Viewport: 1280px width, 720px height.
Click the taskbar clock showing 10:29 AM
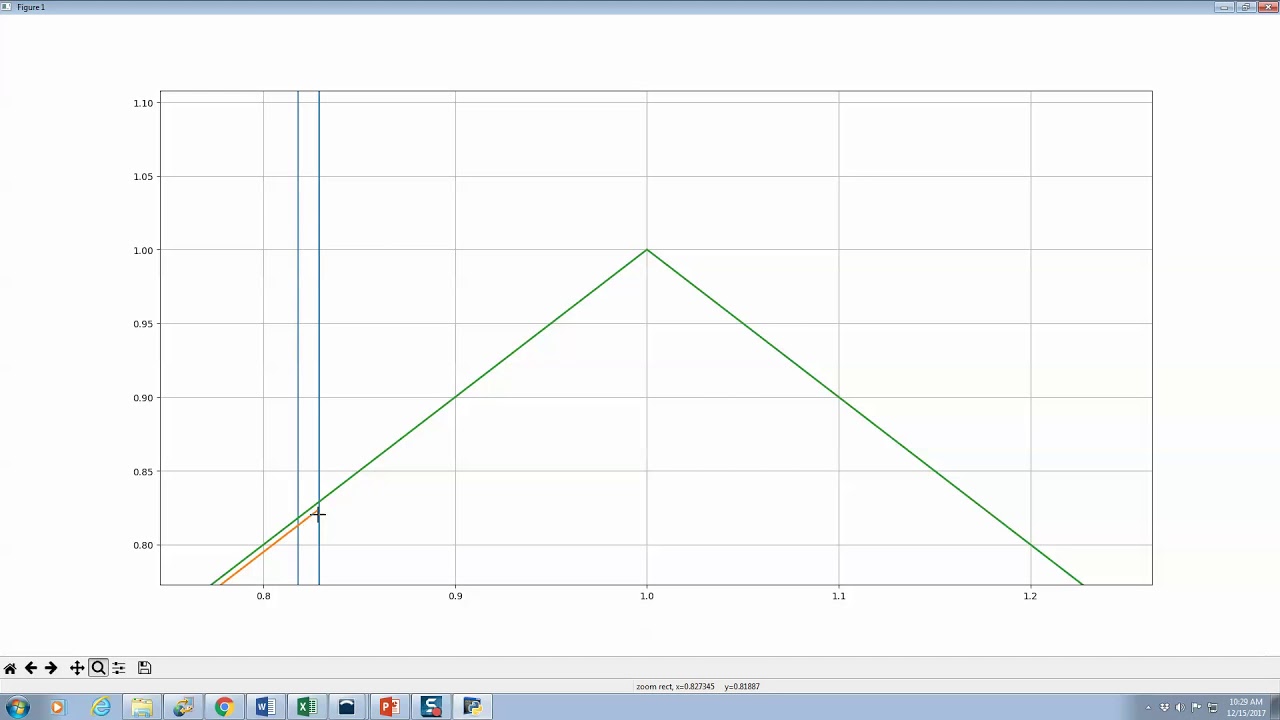click(x=1246, y=707)
